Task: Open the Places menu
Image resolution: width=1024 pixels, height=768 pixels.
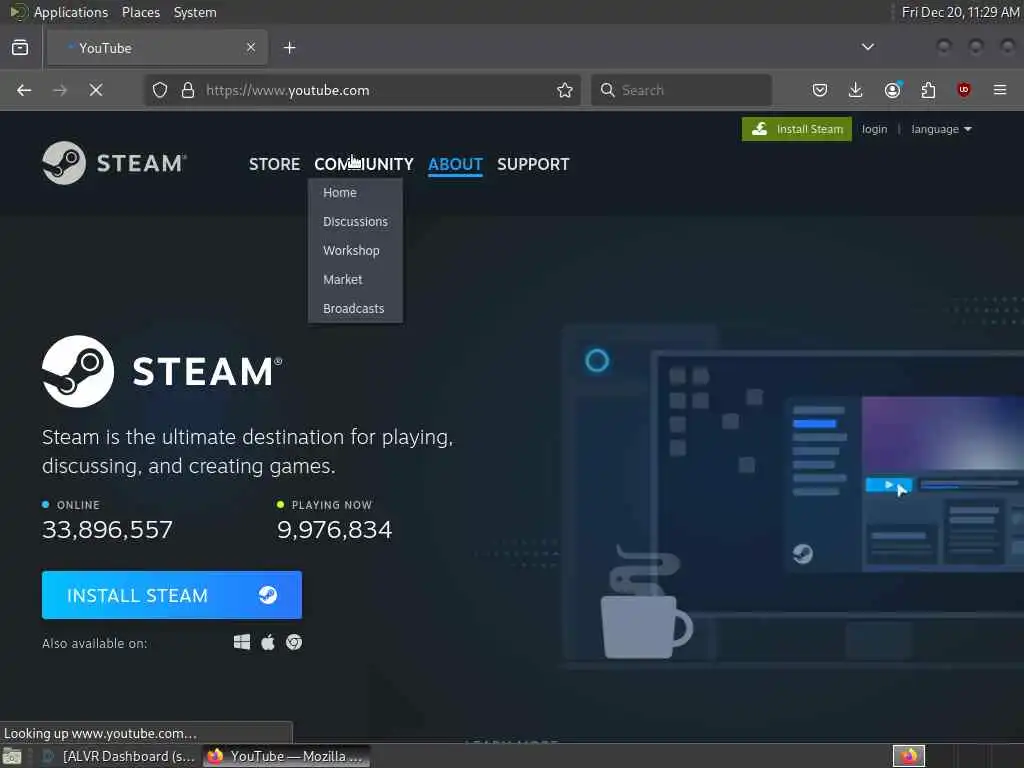Action: pos(140,12)
